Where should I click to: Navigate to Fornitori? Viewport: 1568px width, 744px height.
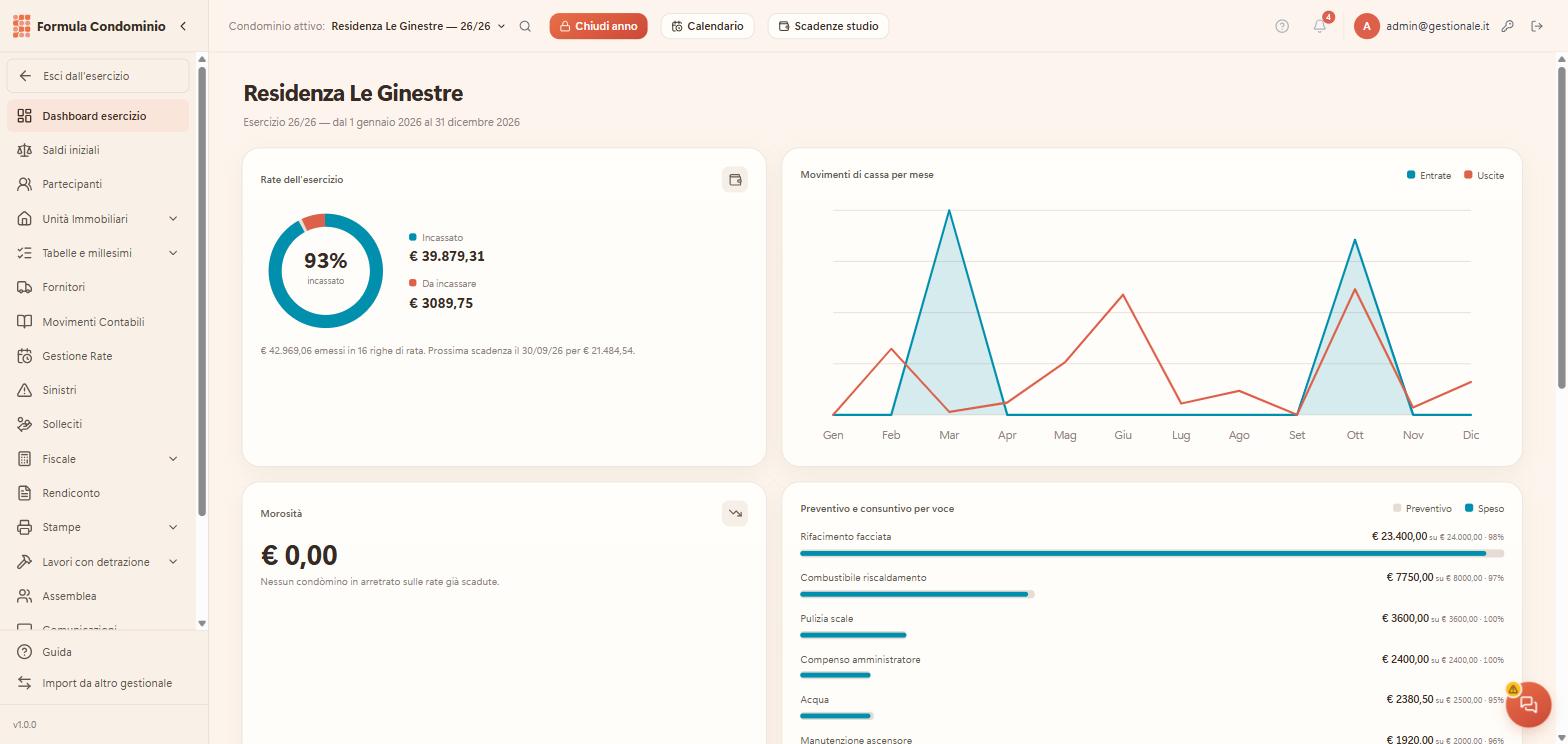(98, 287)
